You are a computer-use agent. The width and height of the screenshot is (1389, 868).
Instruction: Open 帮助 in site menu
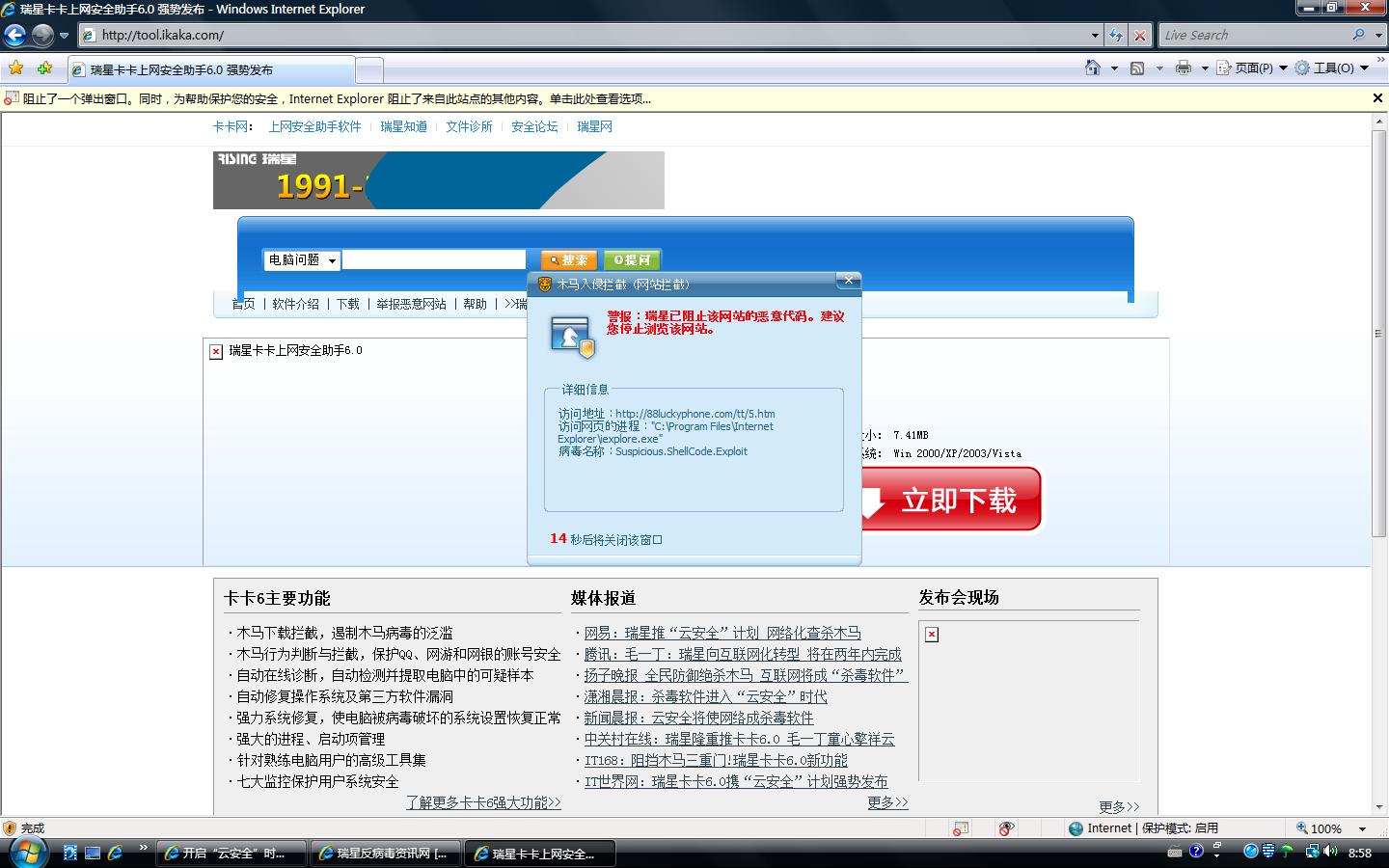(476, 304)
